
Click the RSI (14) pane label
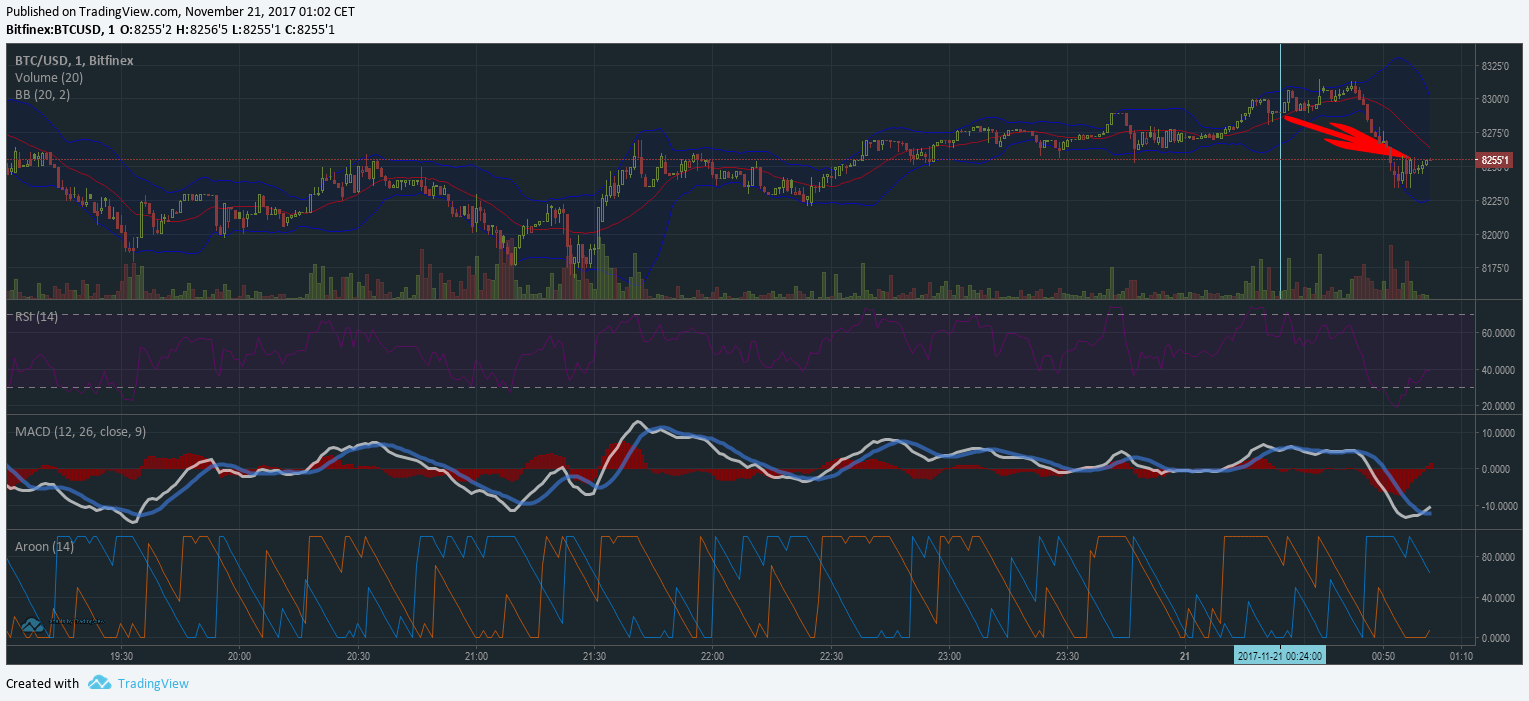(36, 317)
